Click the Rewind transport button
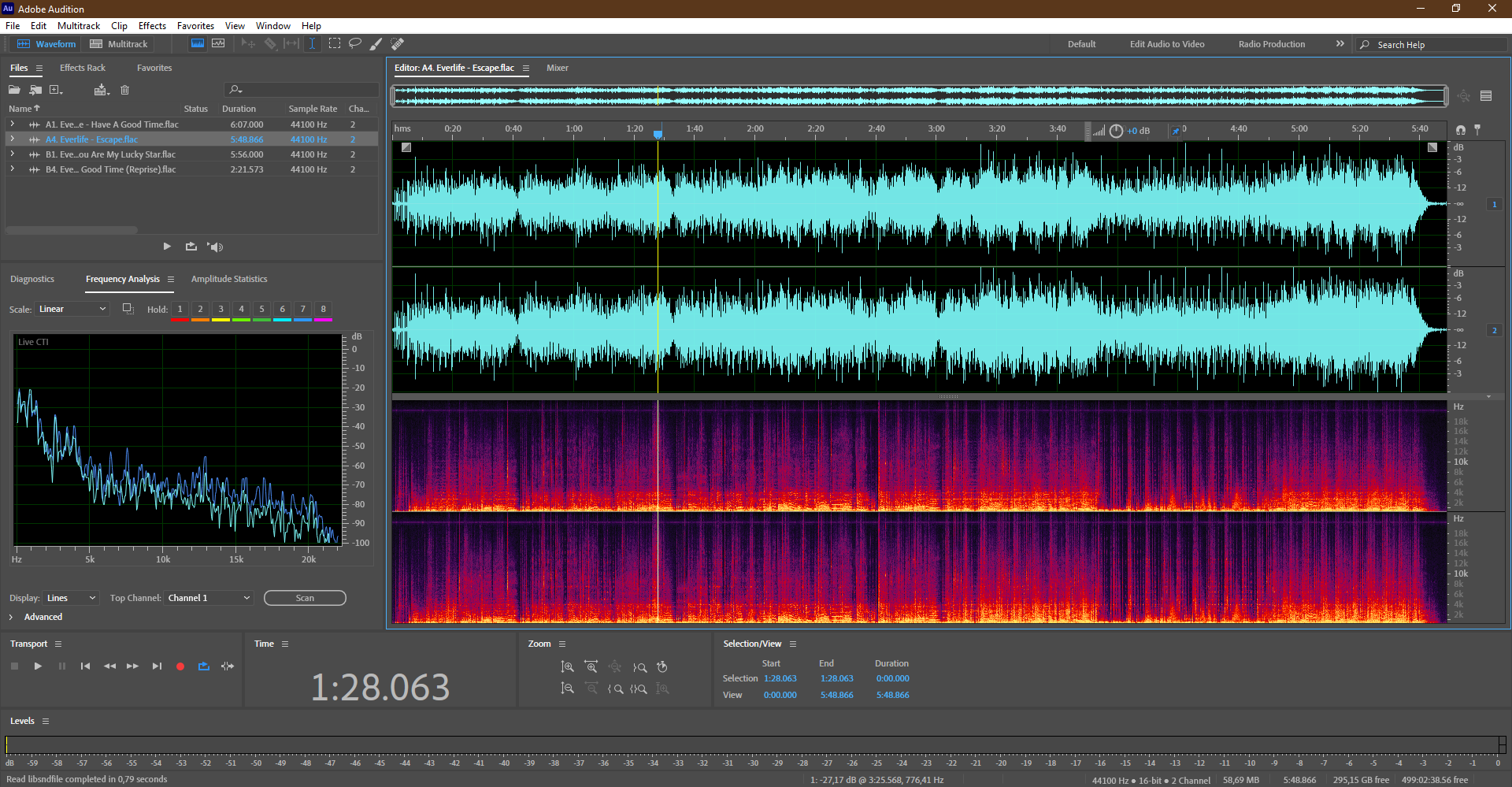The height and width of the screenshot is (787, 1512). [x=109, y=666]
